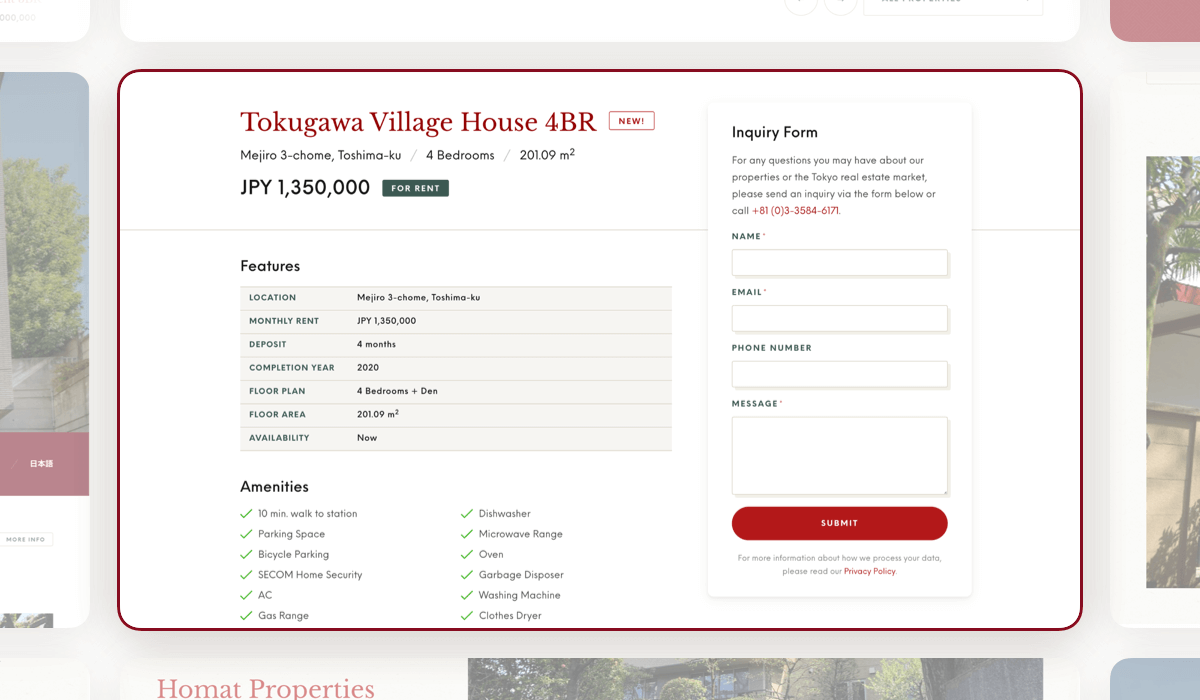Screen dimensions: 1200x700
Task: Click the checkmark beside SECOM Home Security
Action: (246, 575)
